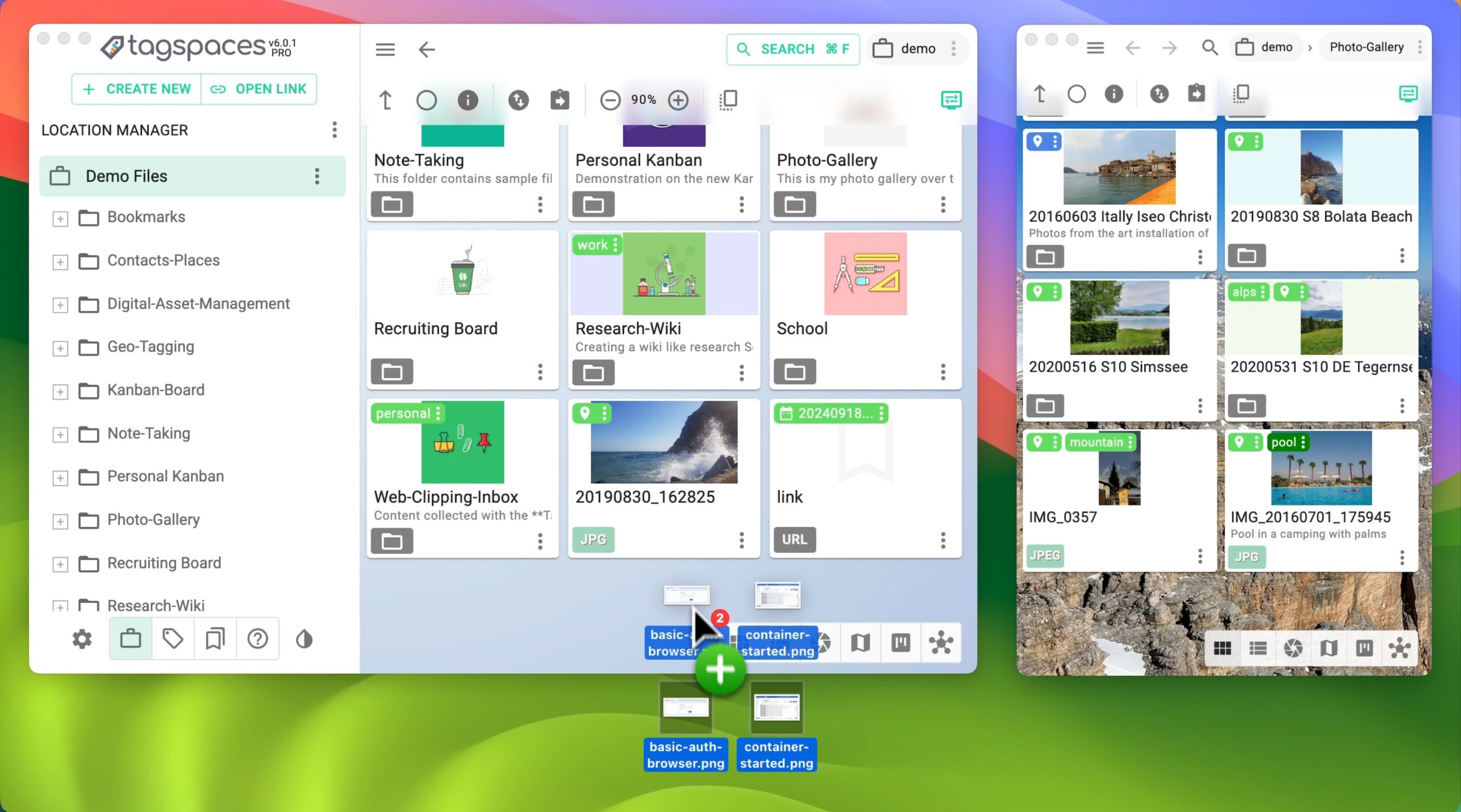Open more options for School folder card
Viewport: 1461px width, 812px height.
(943, 372)
